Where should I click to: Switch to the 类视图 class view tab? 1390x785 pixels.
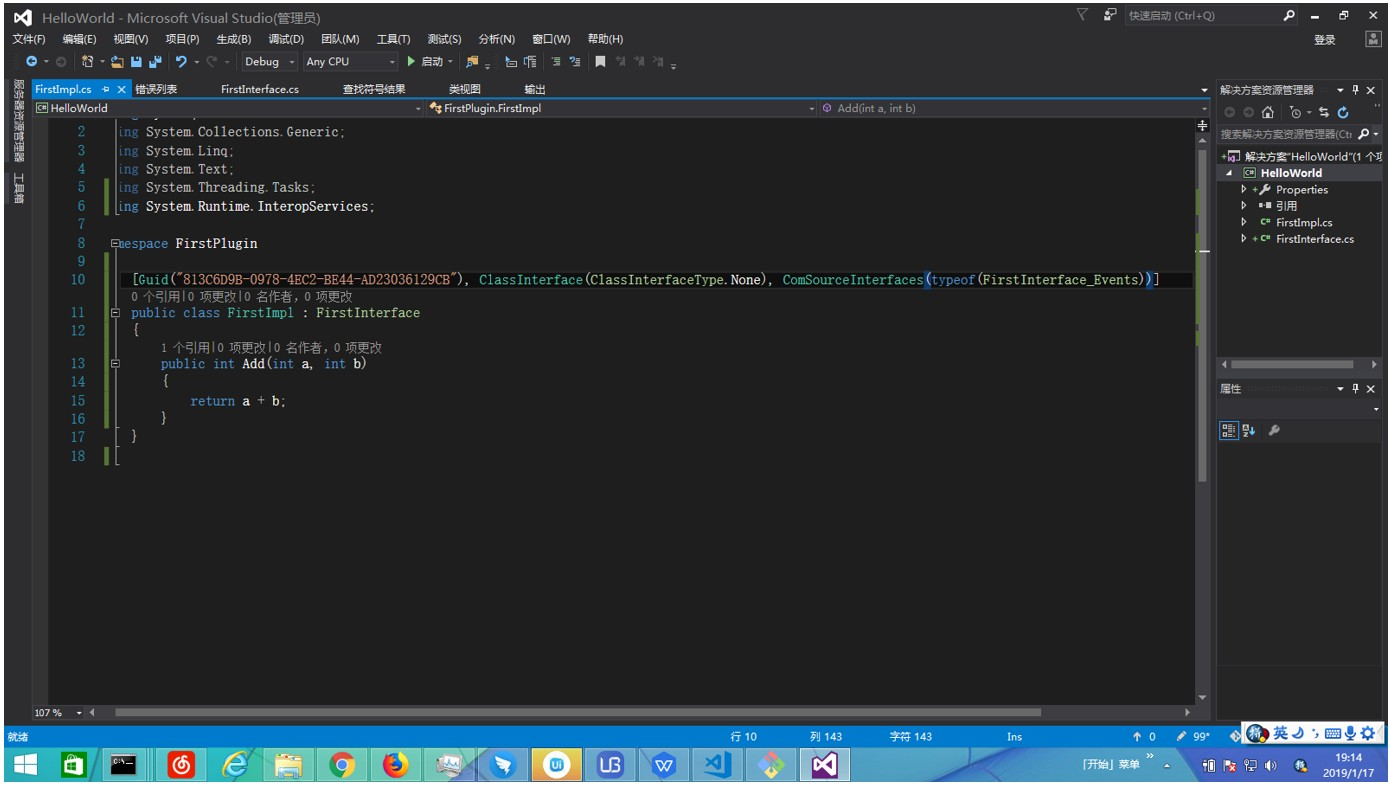(465, 90)
